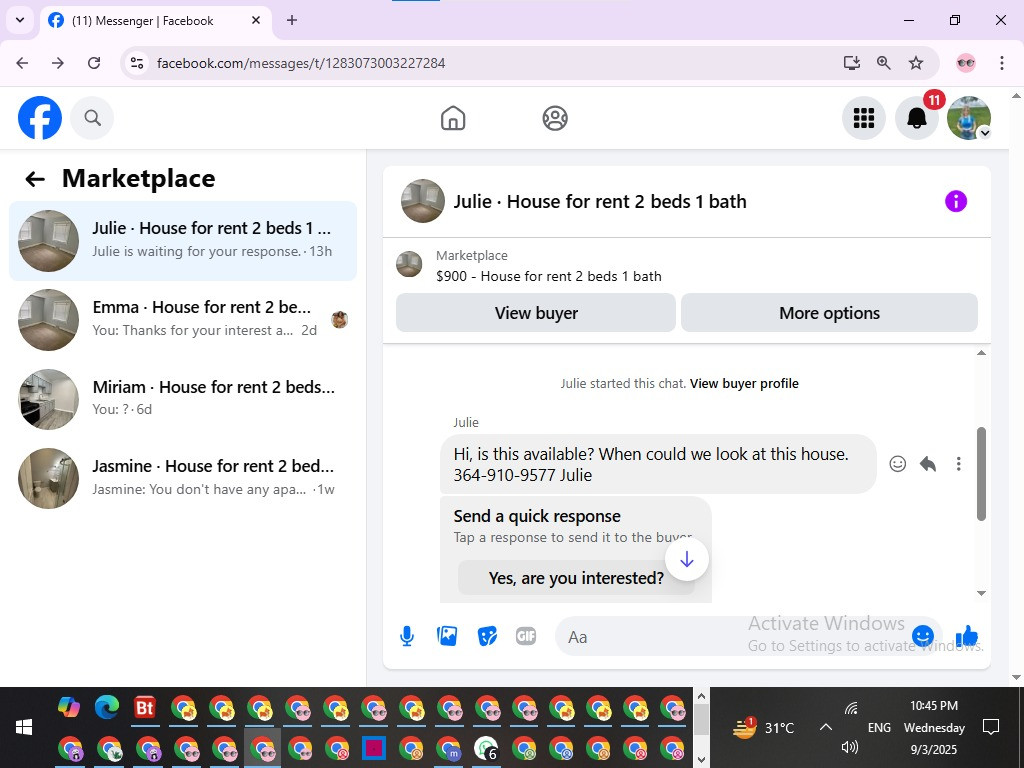Viewport: 1024px width, 768px height.
Task: Open a new browser tab
Action: point(292,20)
